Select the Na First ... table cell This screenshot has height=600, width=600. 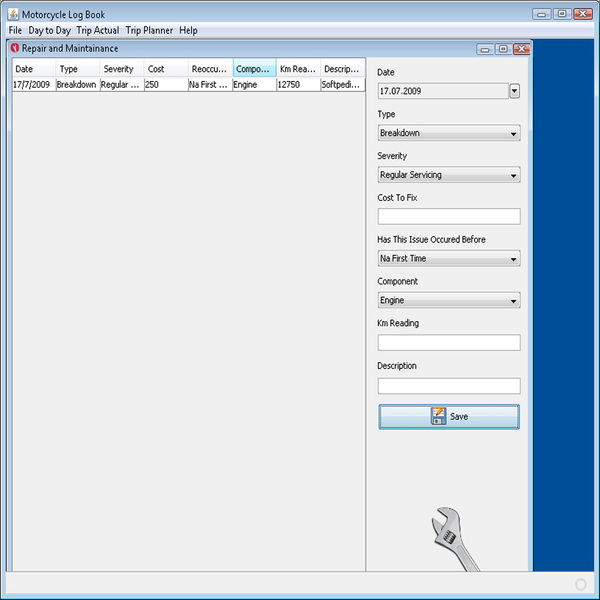pyautogui.click(x=210, y=85)
